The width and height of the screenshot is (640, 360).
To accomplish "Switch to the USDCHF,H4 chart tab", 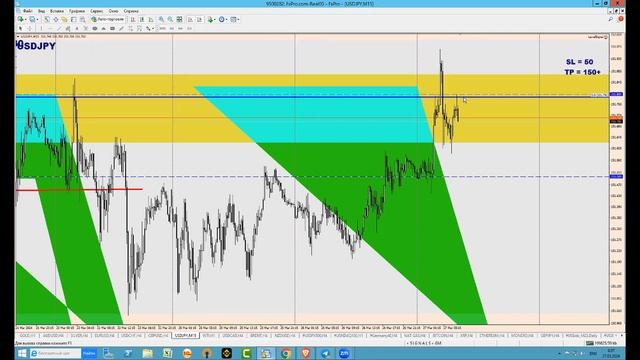I will 131,335.
